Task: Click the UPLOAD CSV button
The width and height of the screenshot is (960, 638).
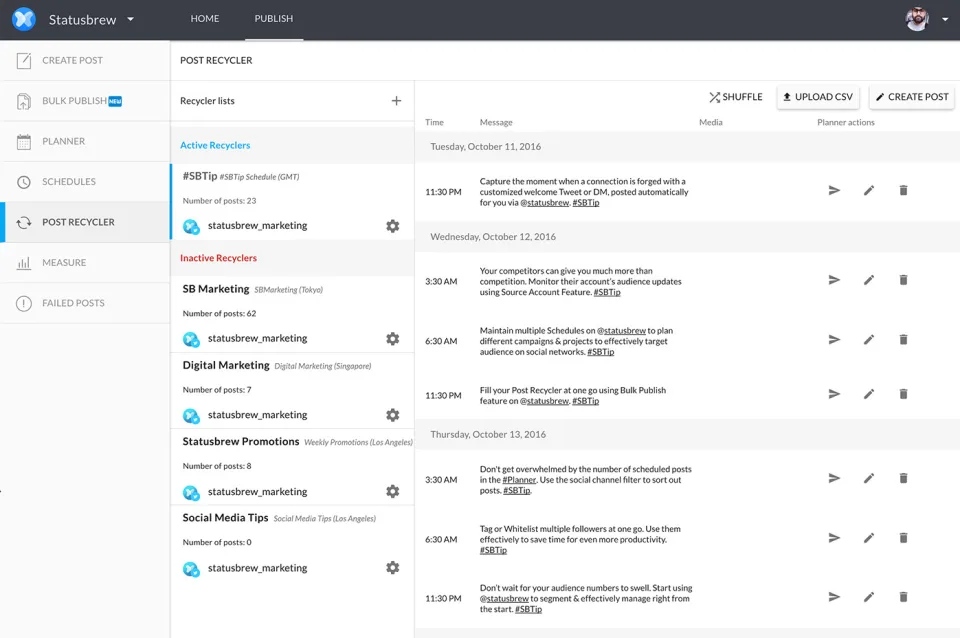Action: [x=817, y=97]
